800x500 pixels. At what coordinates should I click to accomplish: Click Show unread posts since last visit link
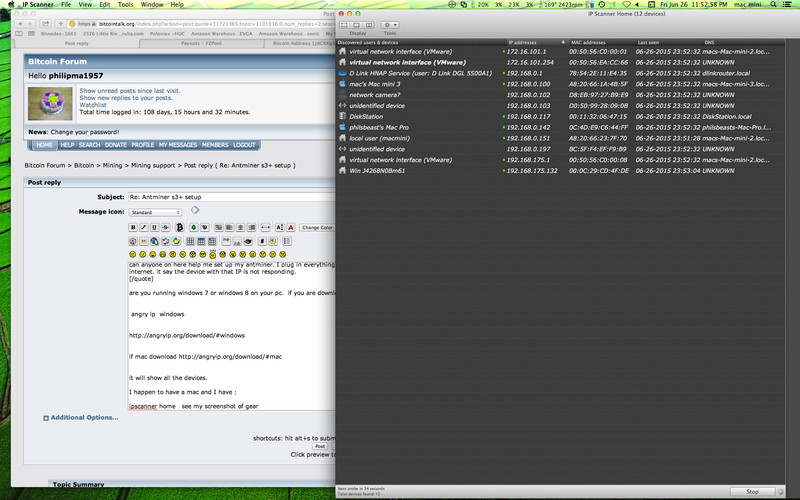pyautogui.click(x=130, y=91)
